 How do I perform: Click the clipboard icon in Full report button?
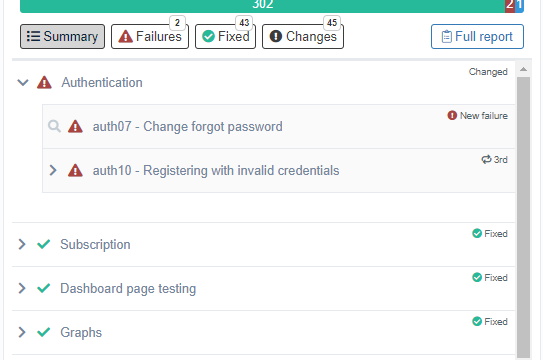point(447,36)
